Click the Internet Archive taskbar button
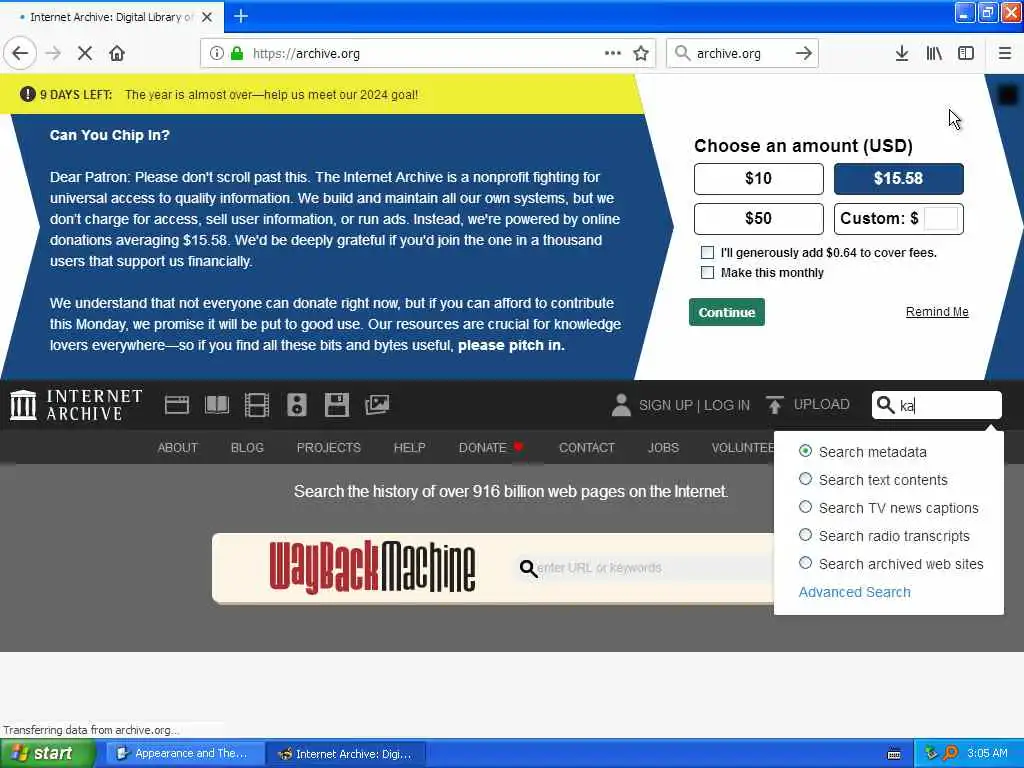The height and width of the screenshot is (768, 1024). [347, 754]
